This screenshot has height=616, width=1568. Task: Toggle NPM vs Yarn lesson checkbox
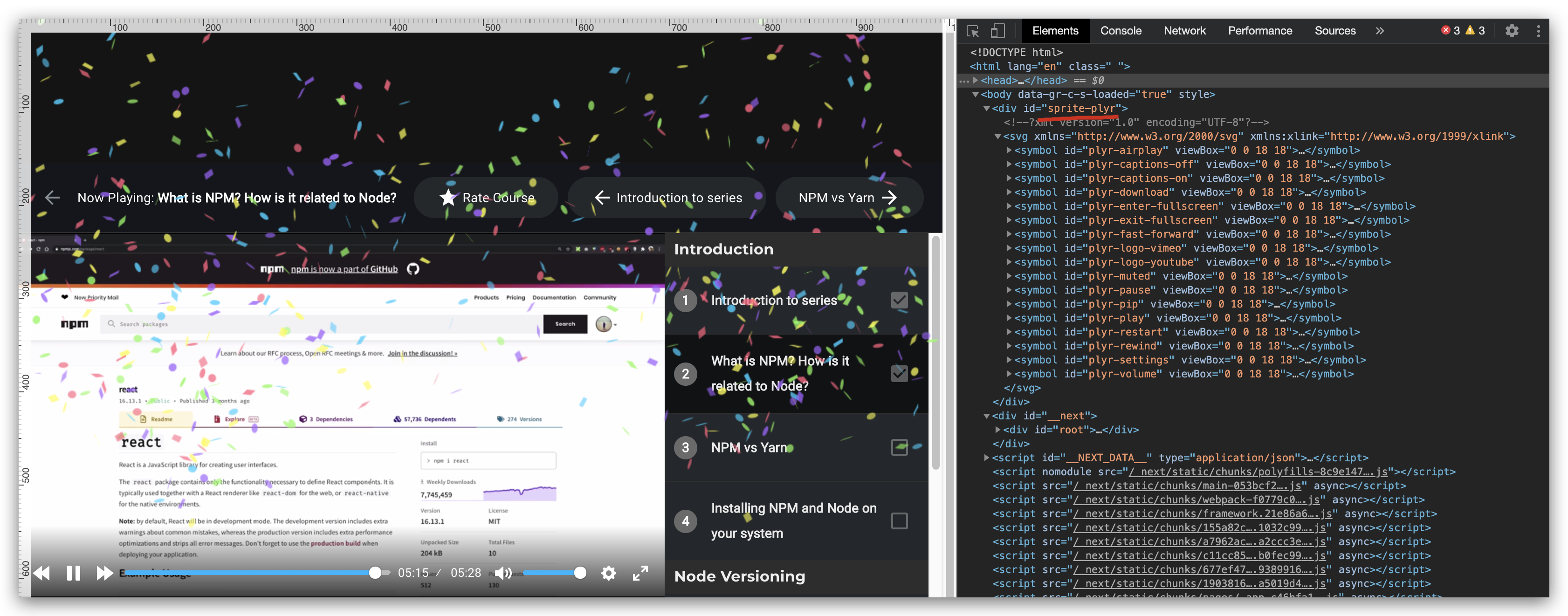point(899,447)
